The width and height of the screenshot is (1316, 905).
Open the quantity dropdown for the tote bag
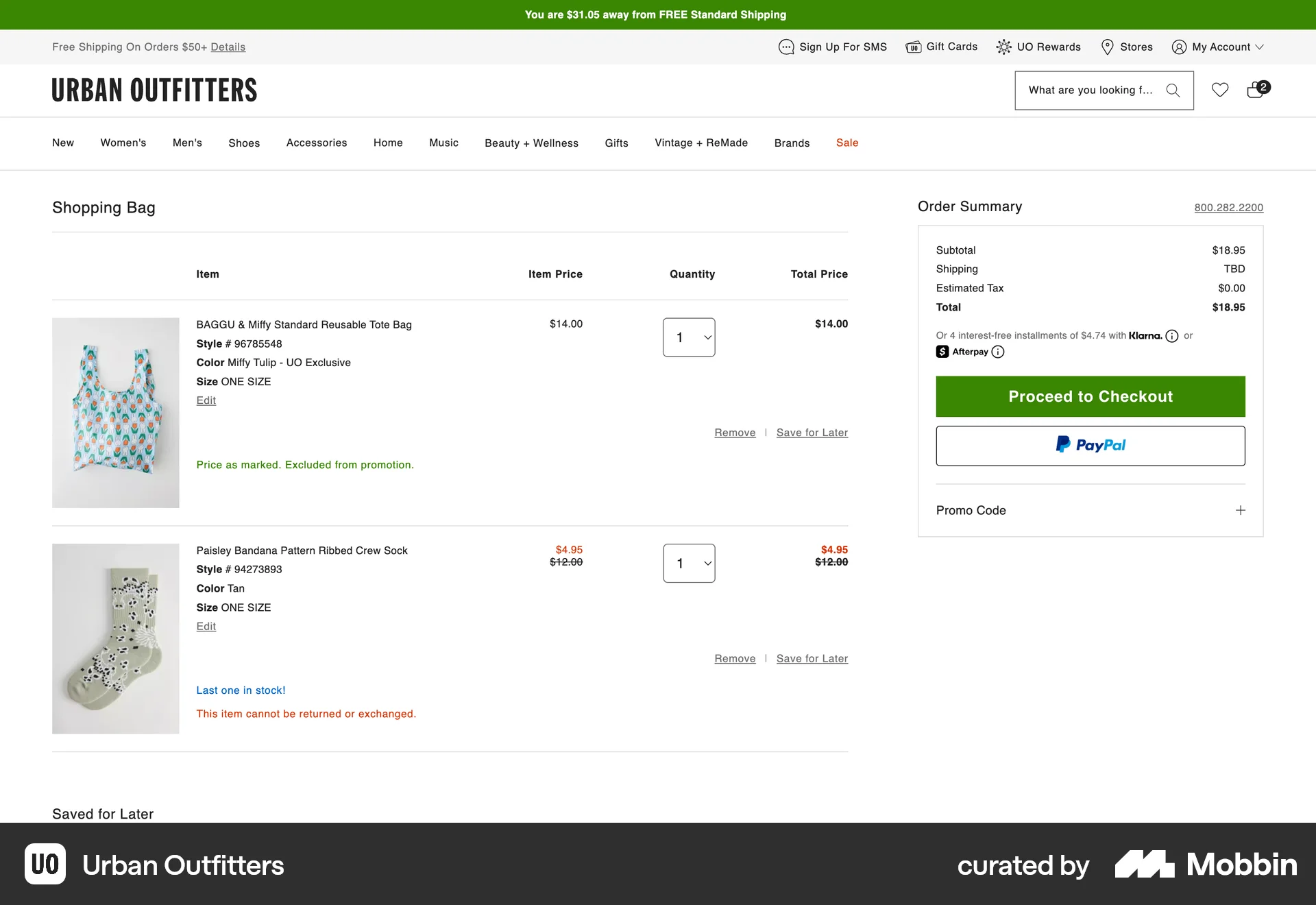(x=689, y=337)
